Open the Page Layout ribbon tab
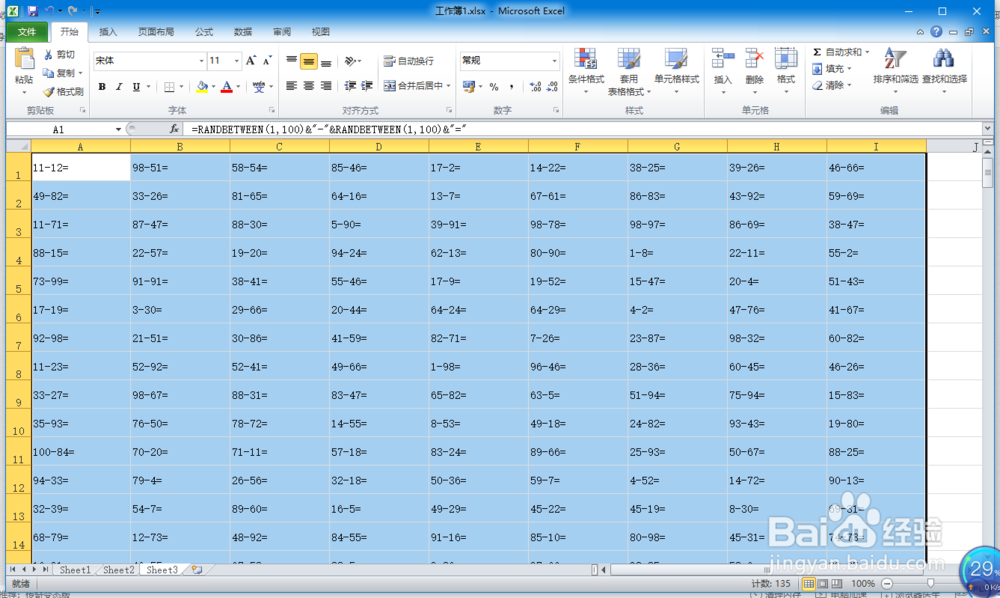The width and height of the screenshot is (1000, 598). click(x=156, y=32)
